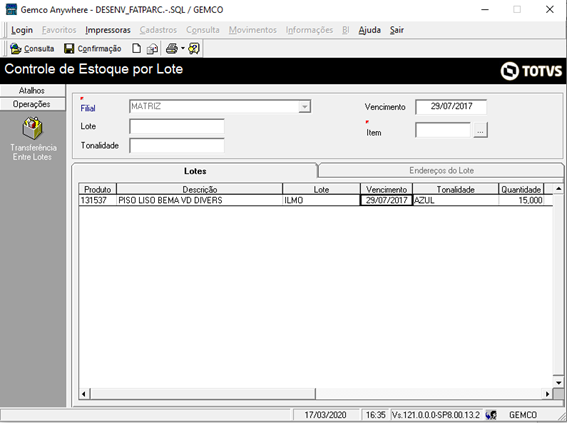Click the Operações sidebar button

(32, 104)
